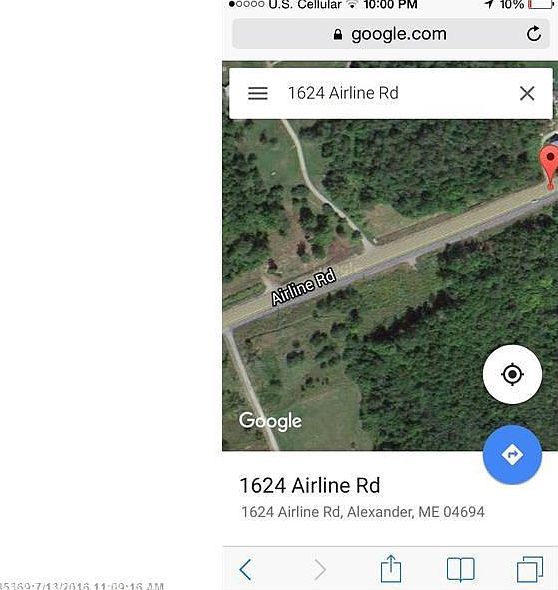Open Safari bookmarks

(460, 570)
